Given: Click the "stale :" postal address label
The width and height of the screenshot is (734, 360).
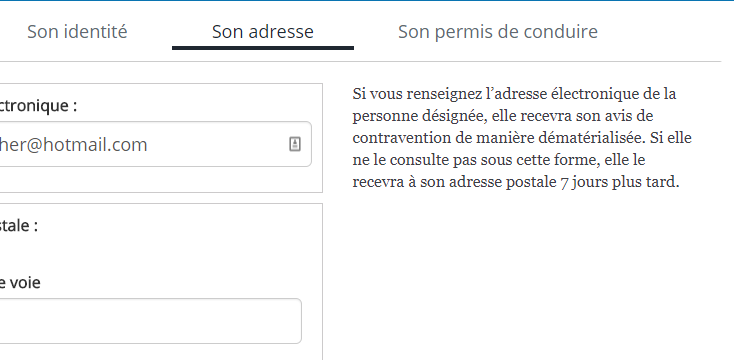Looking at the screenshot, I should tap(19, 226).
